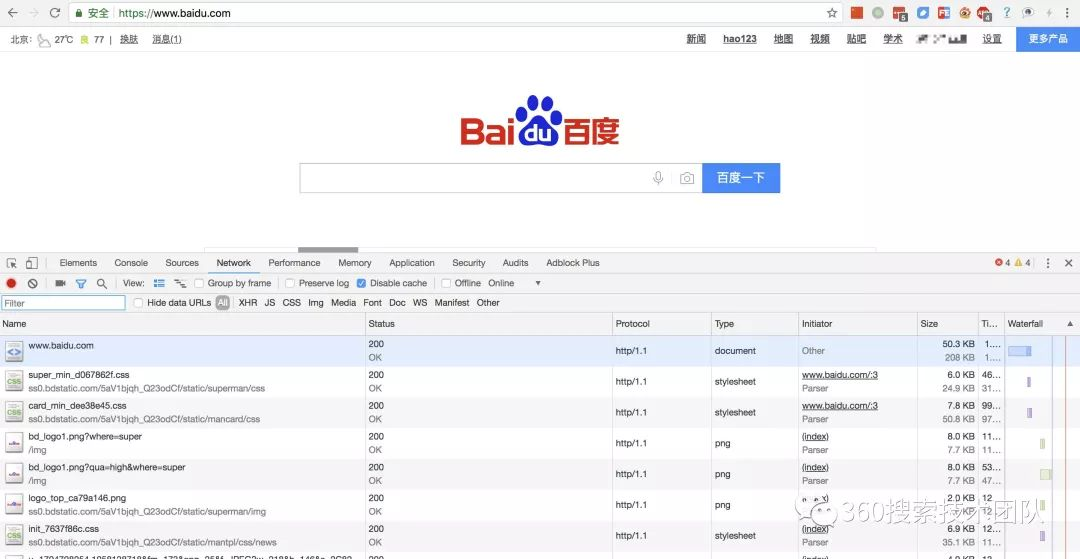Click the 百度一下 search button

[x=741, y=178]
